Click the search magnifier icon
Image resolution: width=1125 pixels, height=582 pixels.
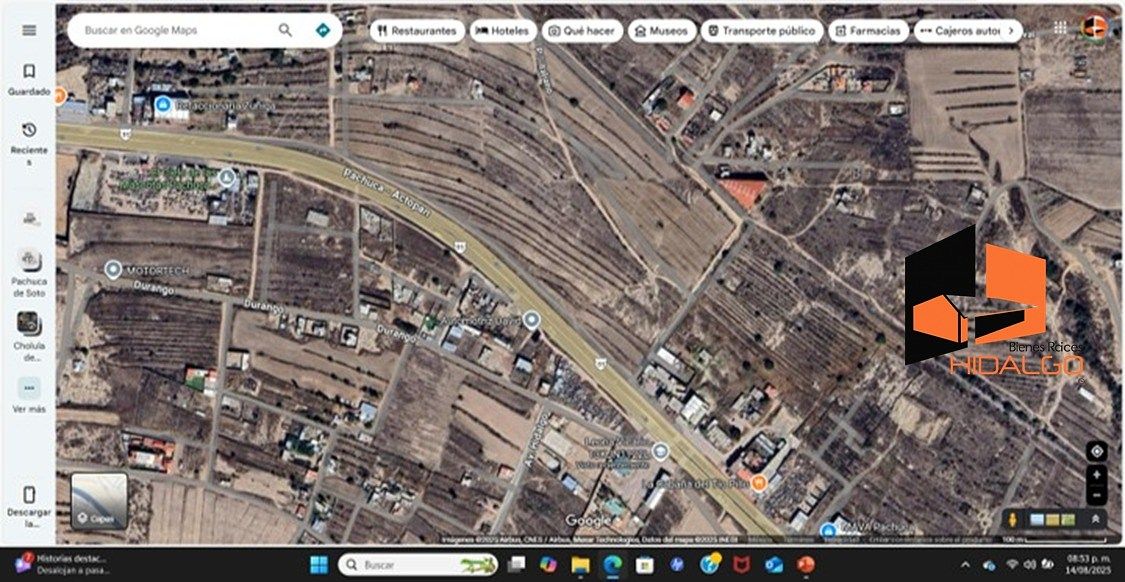click(x=286, y=30)
